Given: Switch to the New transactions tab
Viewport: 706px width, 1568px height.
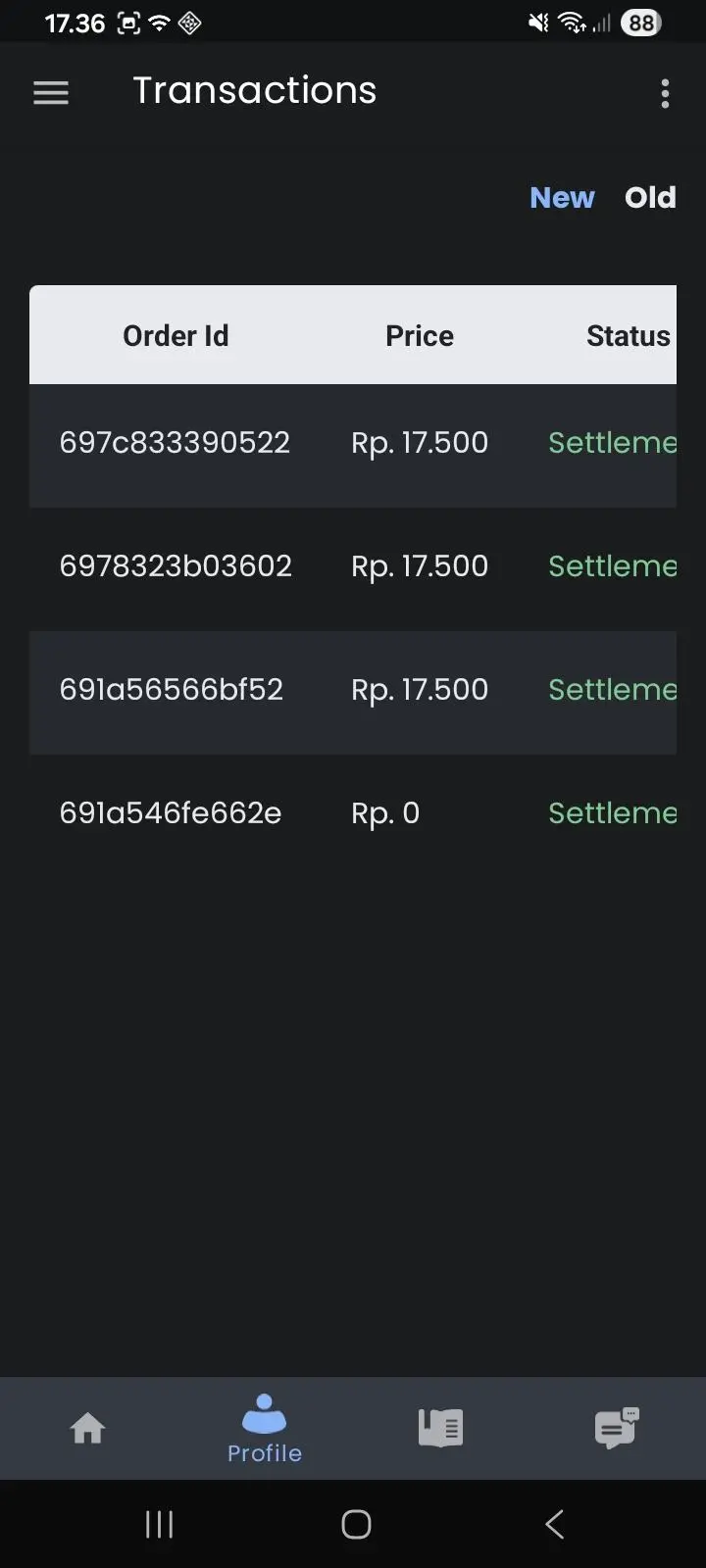Looking at the screenshot, I should click(x=562, y=198).
